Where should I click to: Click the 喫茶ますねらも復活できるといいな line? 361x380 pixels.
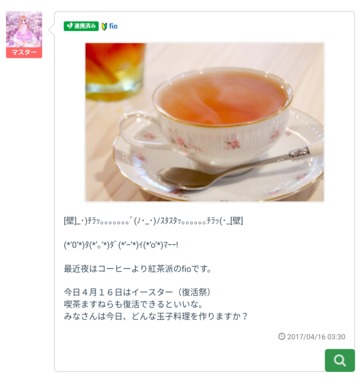pos(134,304)
